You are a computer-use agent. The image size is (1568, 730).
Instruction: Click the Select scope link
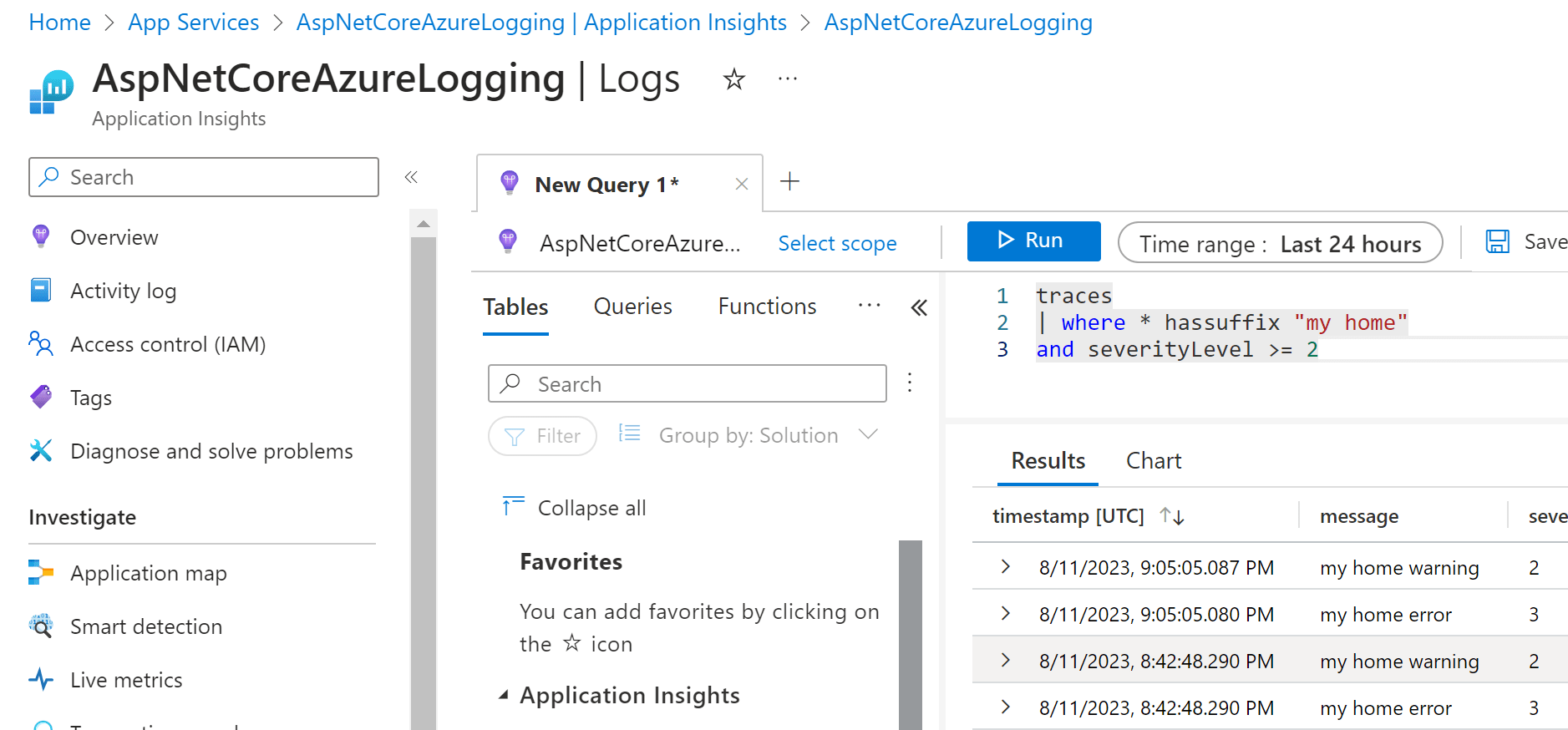(837, 243)
